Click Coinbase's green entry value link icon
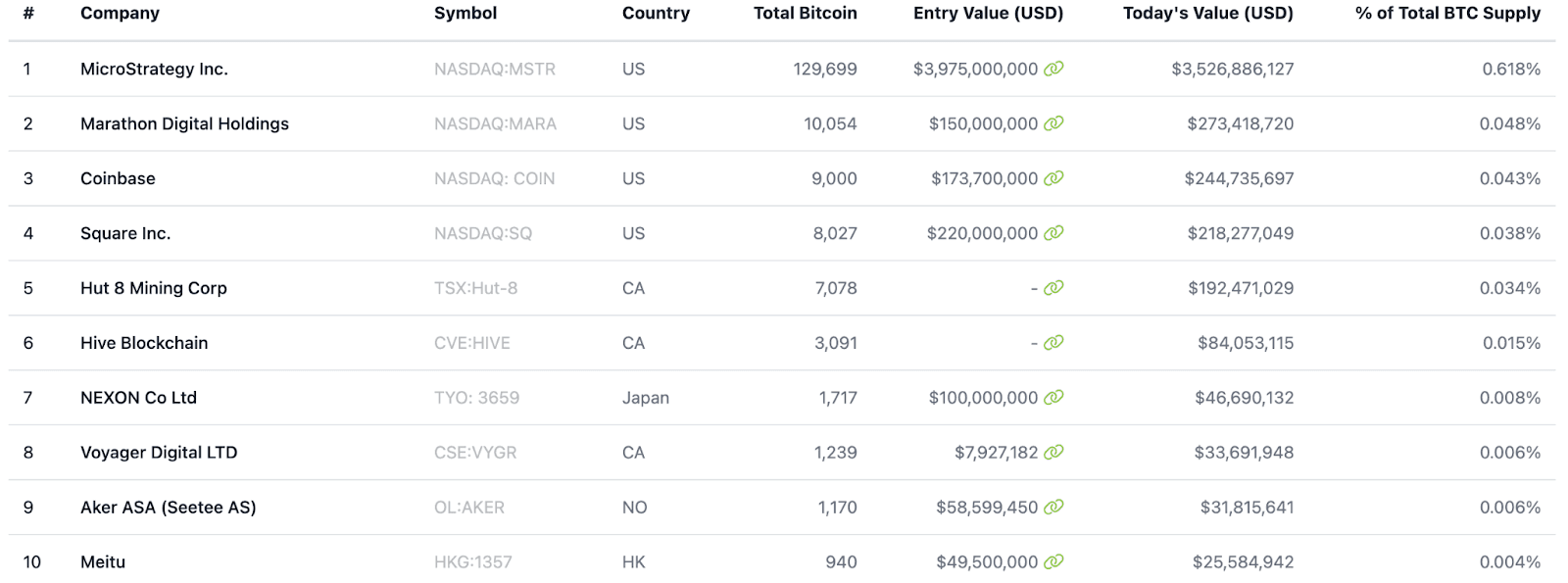This screenshot has height=583, width=1568. pos(1053,178)
